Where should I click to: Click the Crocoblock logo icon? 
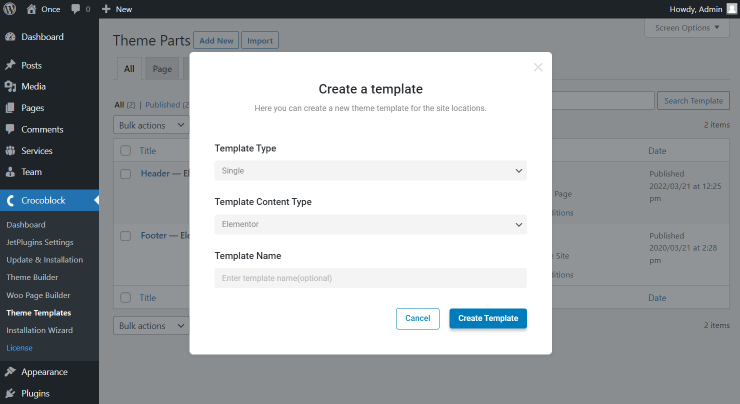(x=10, y=201)
